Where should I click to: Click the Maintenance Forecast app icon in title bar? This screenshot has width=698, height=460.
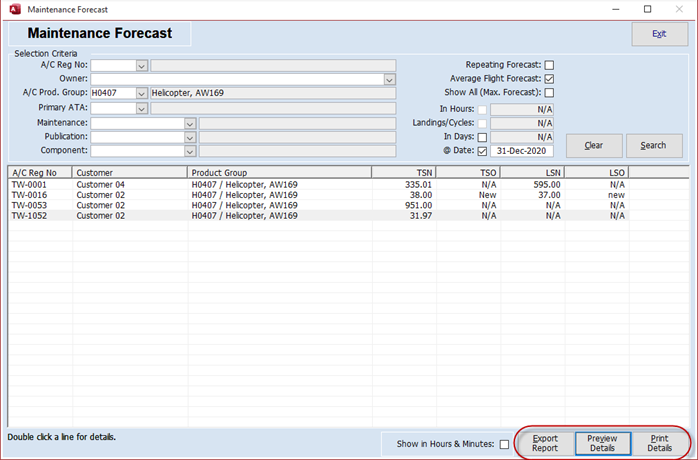pyautogui.click(x=12, y=9)
